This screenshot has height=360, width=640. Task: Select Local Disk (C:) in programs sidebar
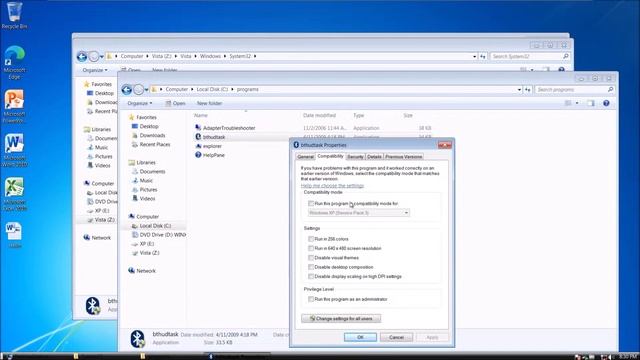point(156,226)
